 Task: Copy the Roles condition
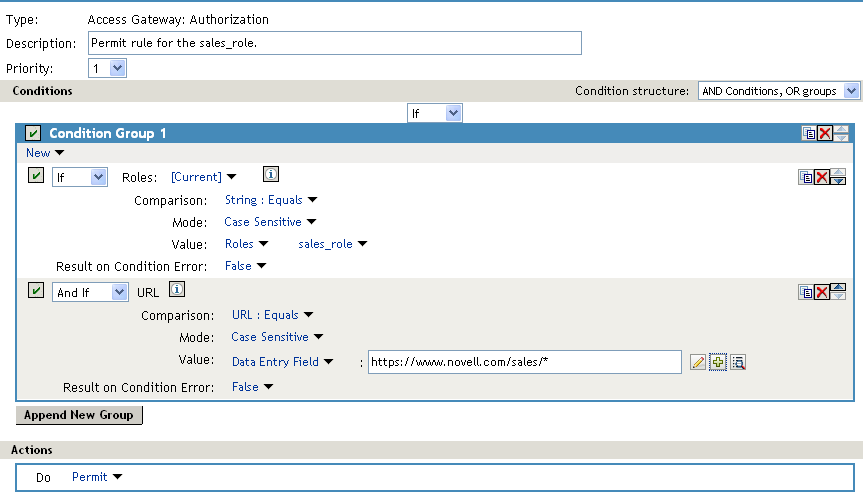[x=805, y=177]
